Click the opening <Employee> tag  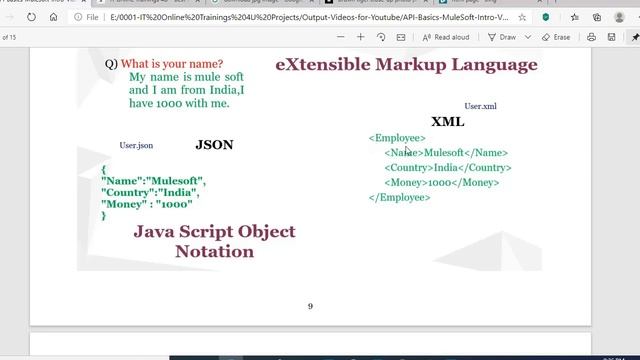tap(397, 138)
